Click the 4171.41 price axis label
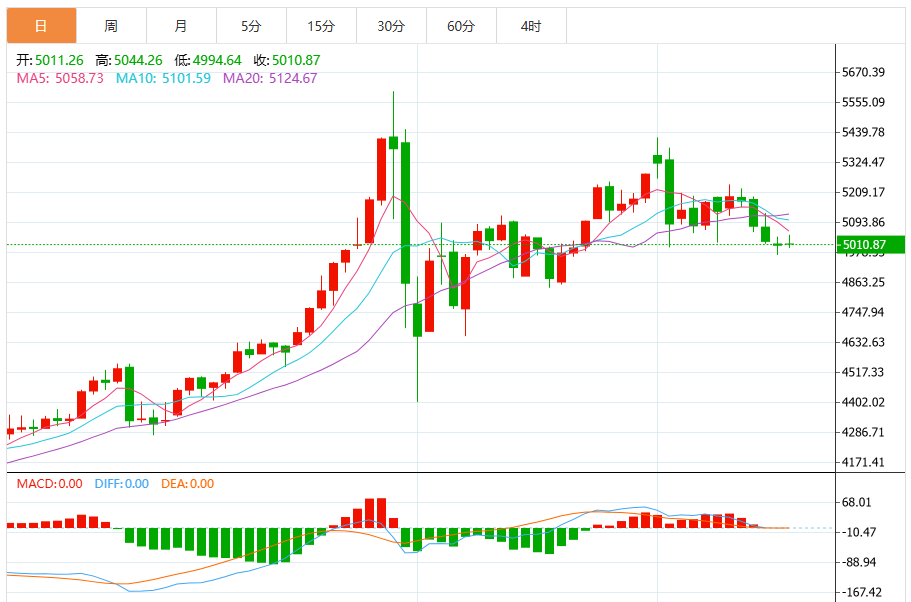This screenshot has width=911, height=602. [864, 463]
